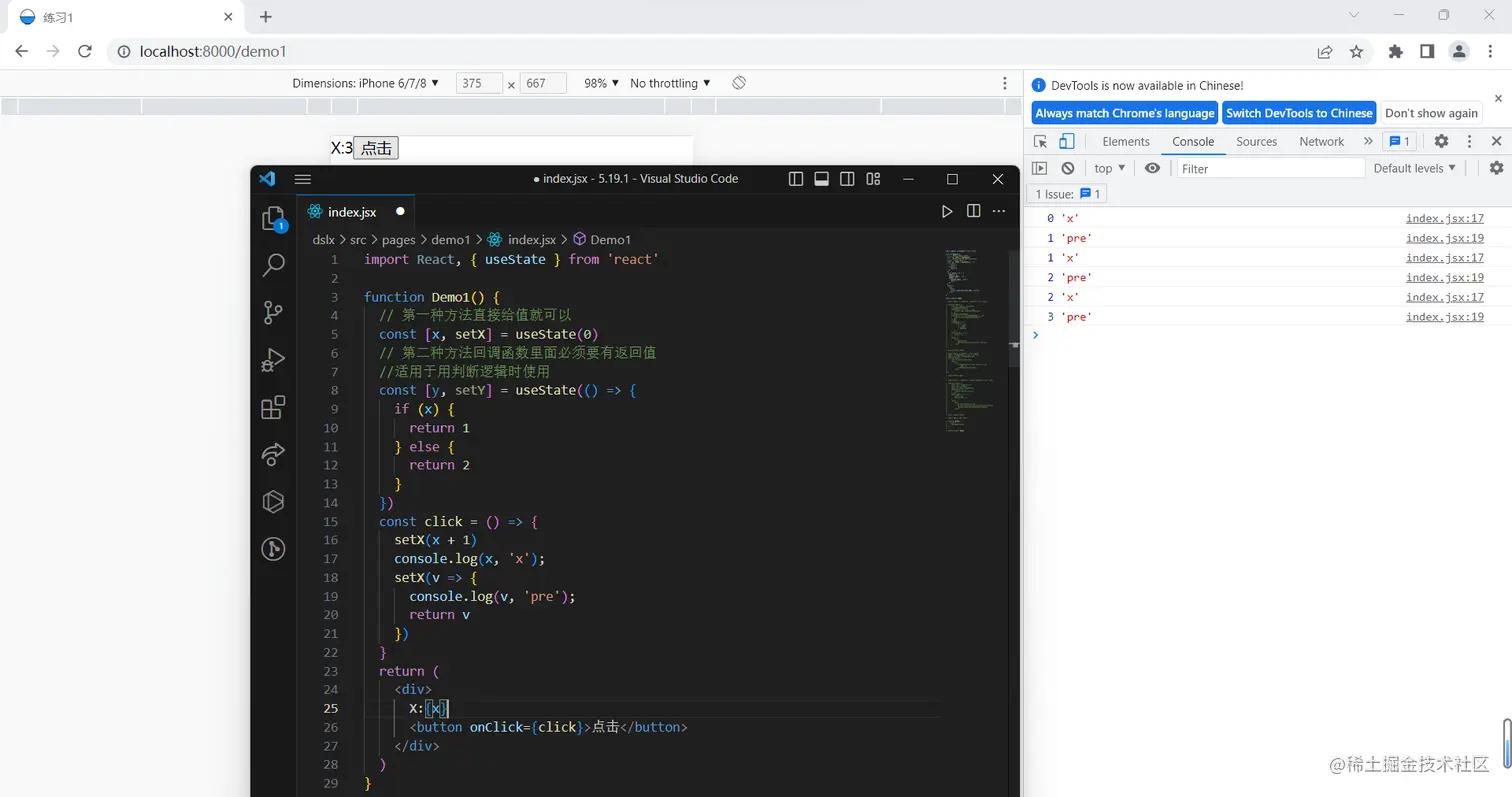Open the Run and Debug view

(x=273, y=359)
